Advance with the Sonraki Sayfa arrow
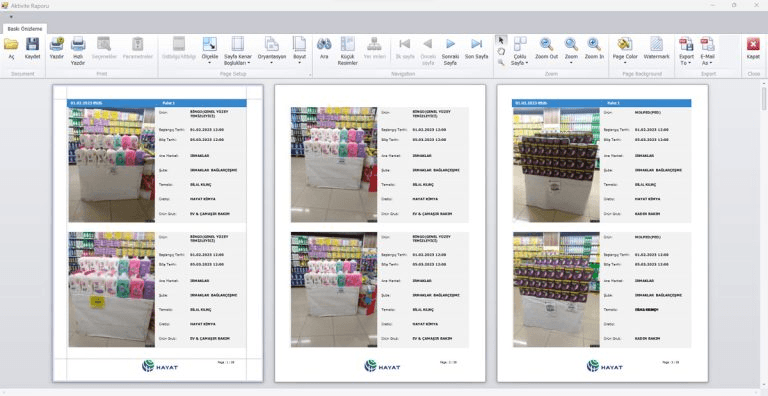The height and width of the screenshot is (396, 768). 450,51
